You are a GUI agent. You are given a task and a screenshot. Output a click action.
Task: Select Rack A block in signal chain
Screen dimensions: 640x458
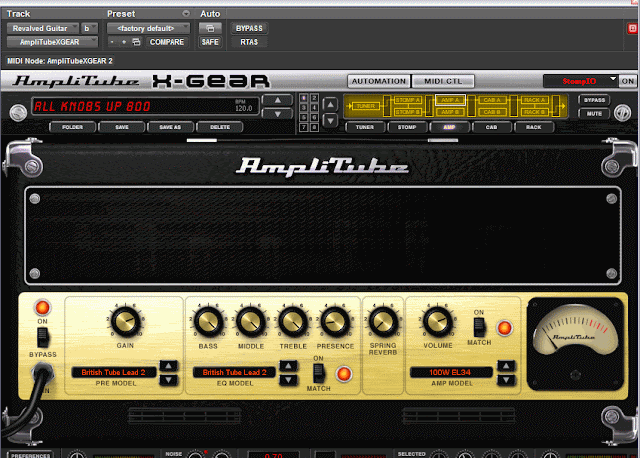(x=534, y=100)
